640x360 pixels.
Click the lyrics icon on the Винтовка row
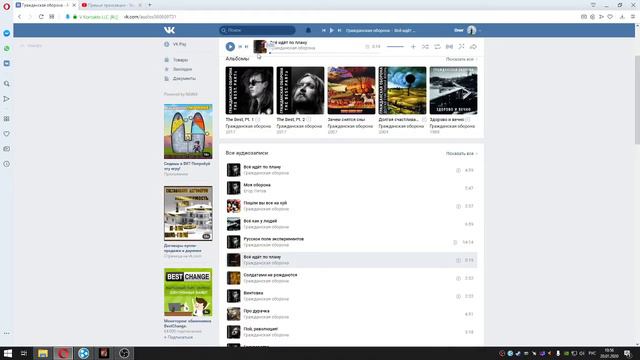[458, 296]
